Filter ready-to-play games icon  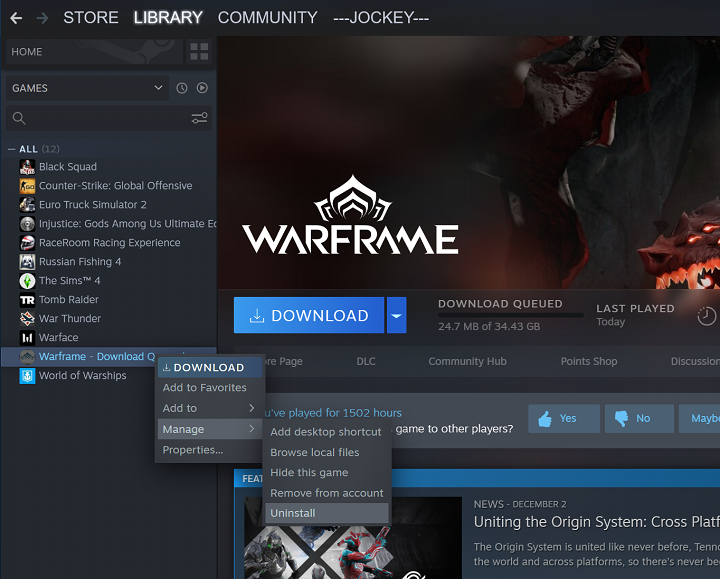tap(202, 88)
